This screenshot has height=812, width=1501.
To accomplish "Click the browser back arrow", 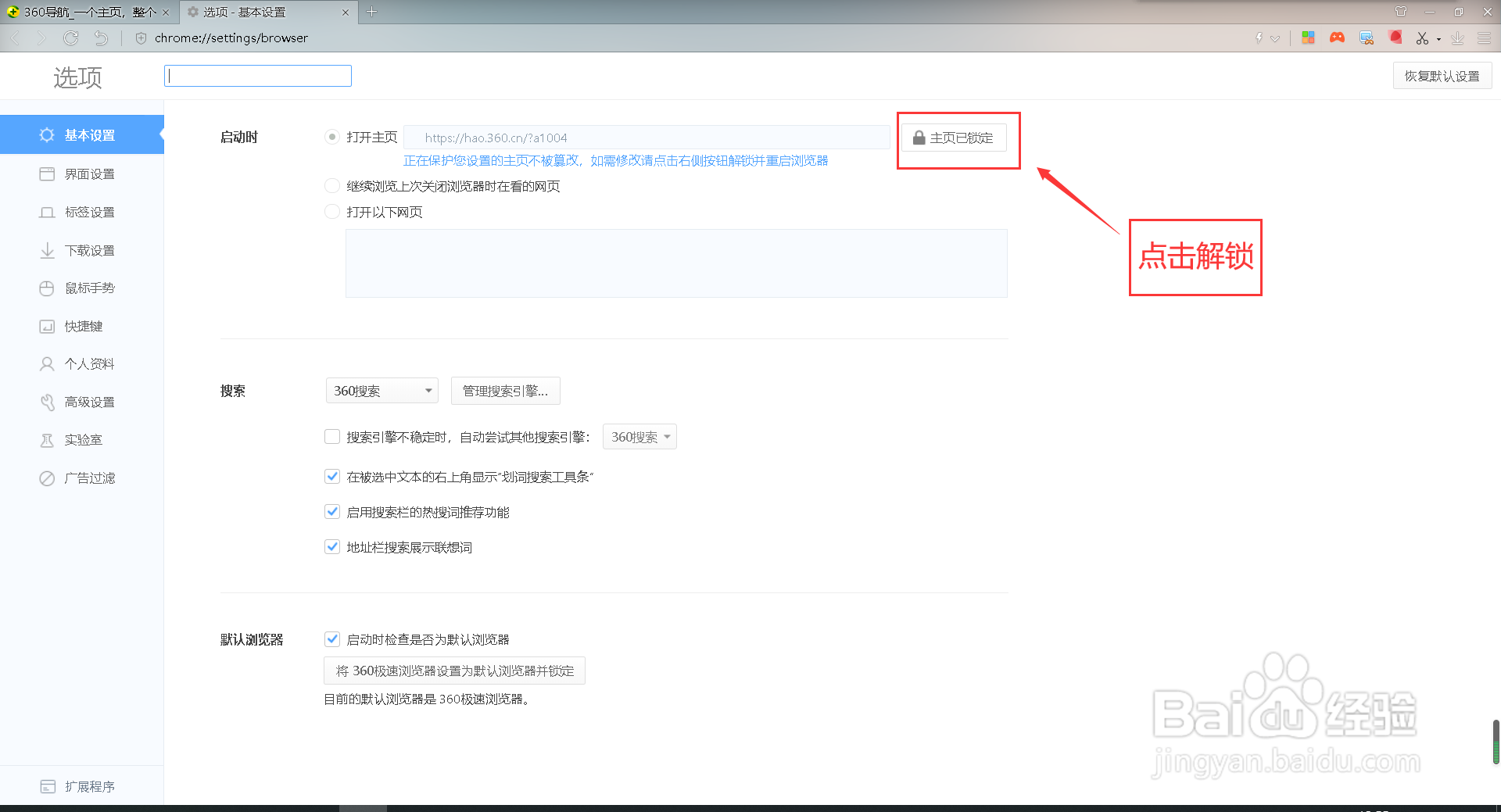I will [16, 38].
